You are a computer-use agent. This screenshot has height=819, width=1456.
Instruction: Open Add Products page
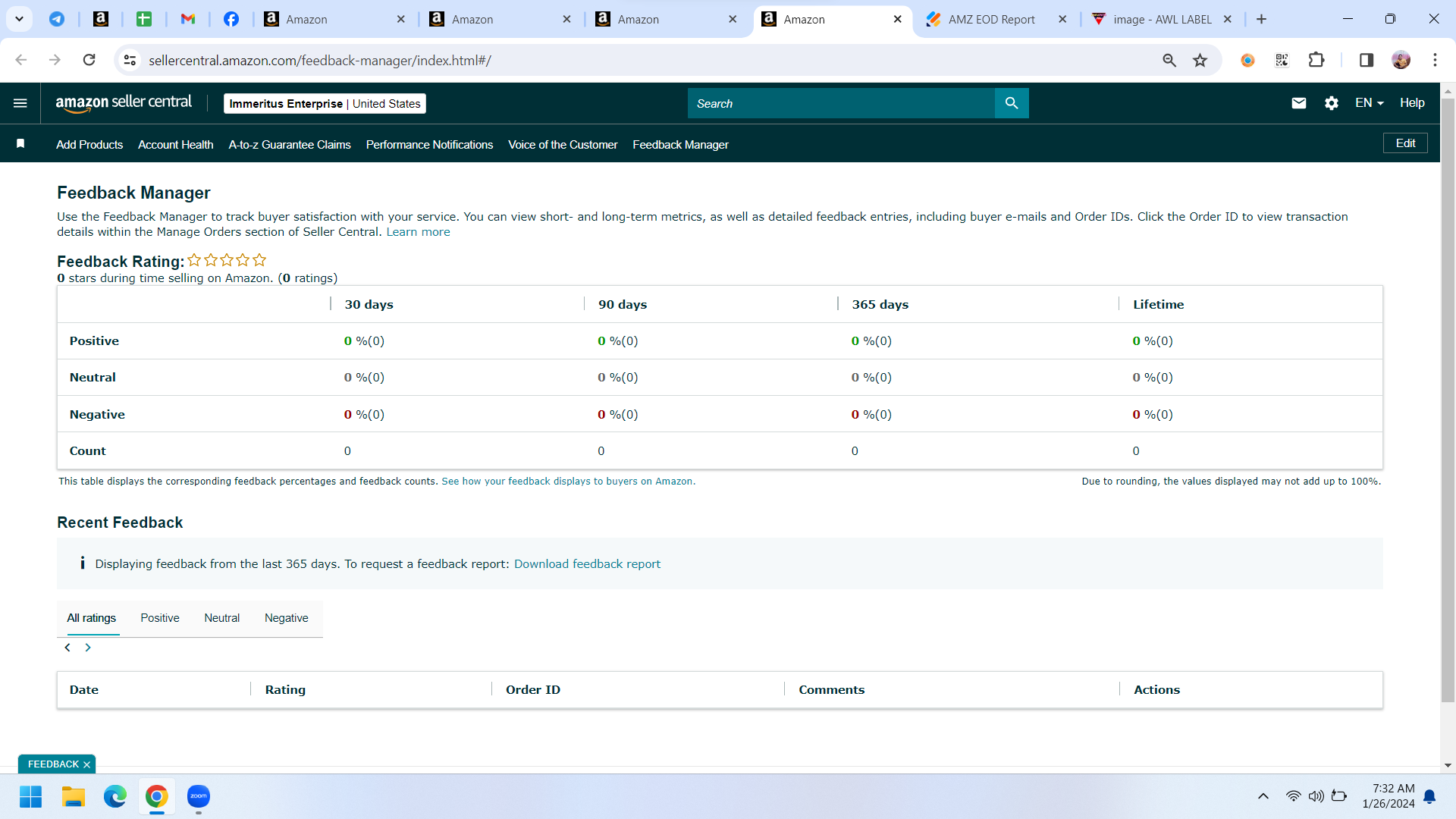point(89,145)
